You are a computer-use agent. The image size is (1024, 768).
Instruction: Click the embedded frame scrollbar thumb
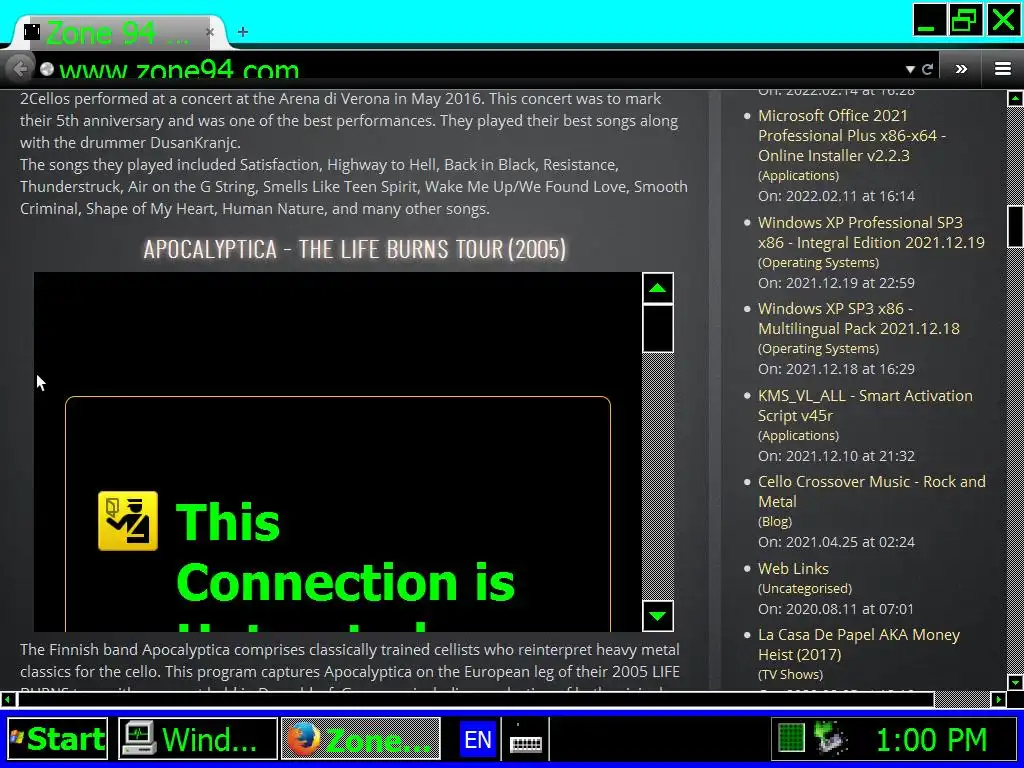tap(658, 328)
